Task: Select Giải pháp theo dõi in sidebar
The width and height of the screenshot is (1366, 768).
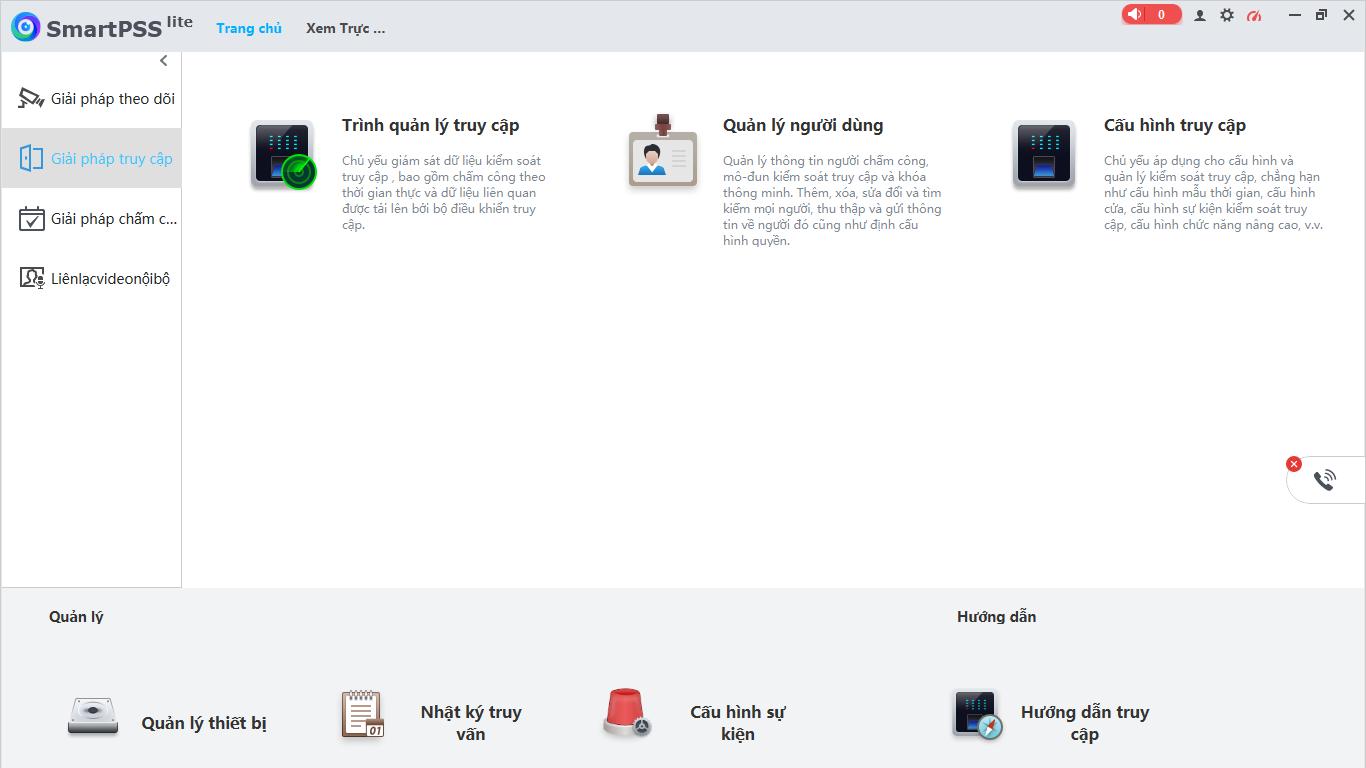Action: (x=96, y=99)
